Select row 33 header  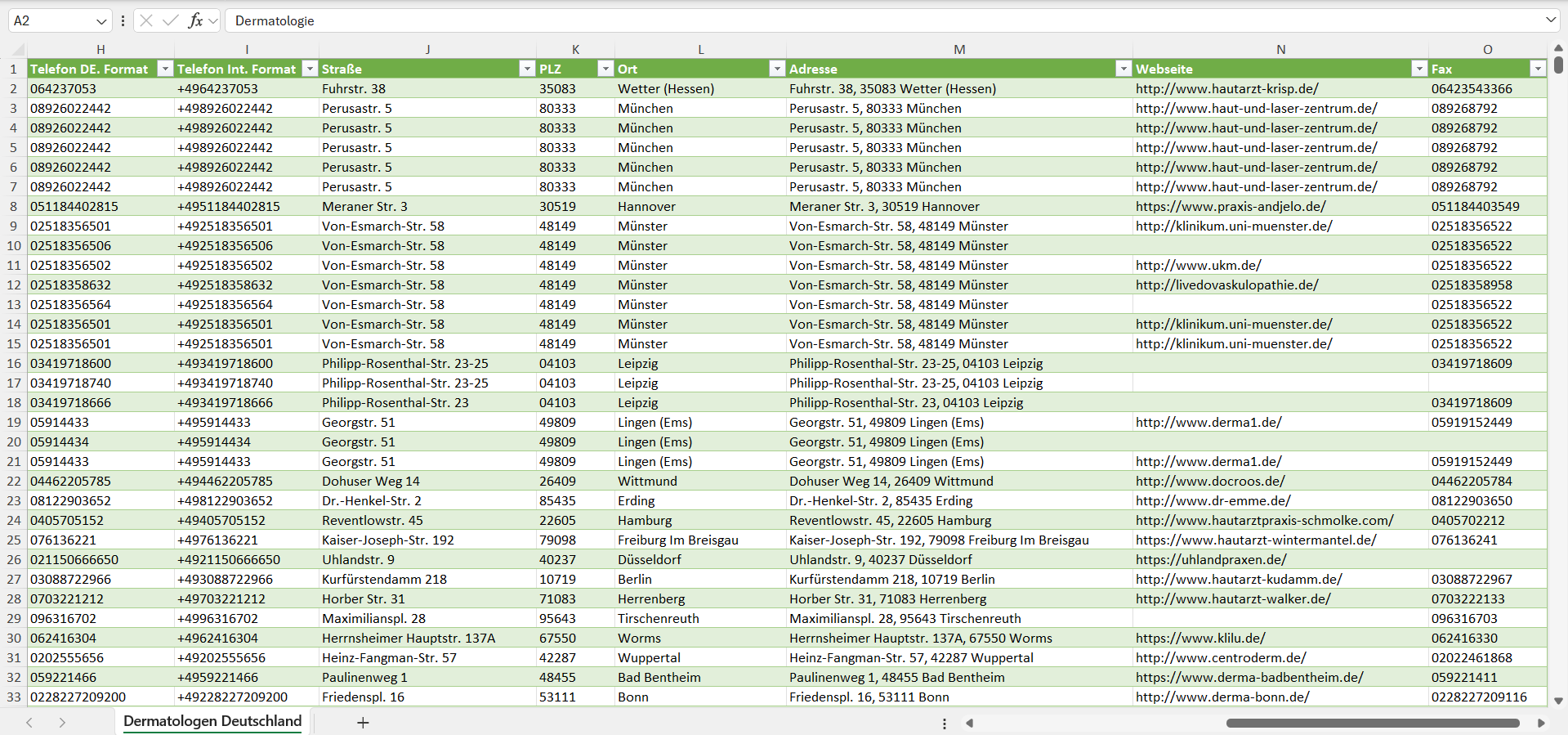(13, 697)
